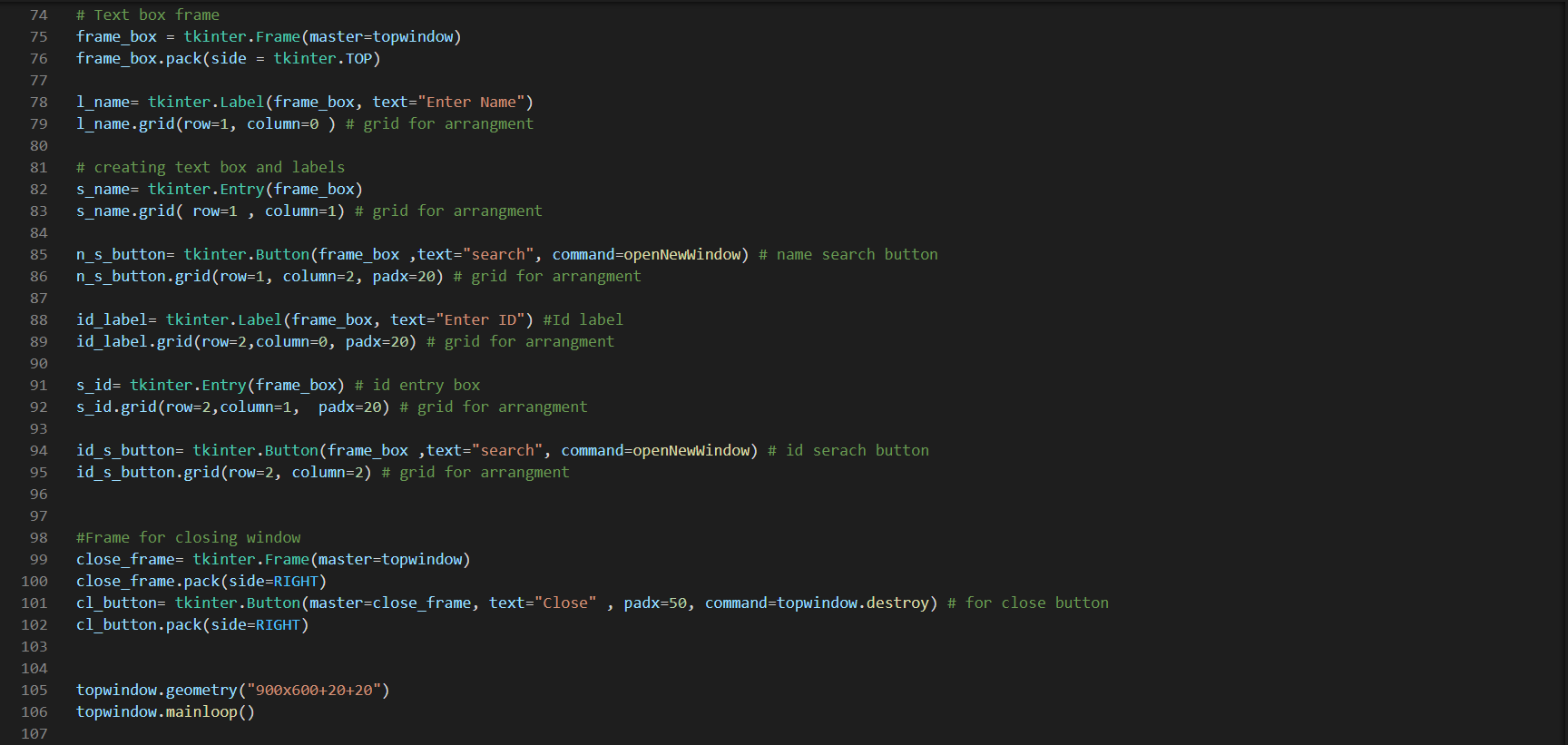Image resolution: width=1568 pixels, height=745 pixels.
Task: Click 'id_label.grid' on line 89
Action: (134, 341)
